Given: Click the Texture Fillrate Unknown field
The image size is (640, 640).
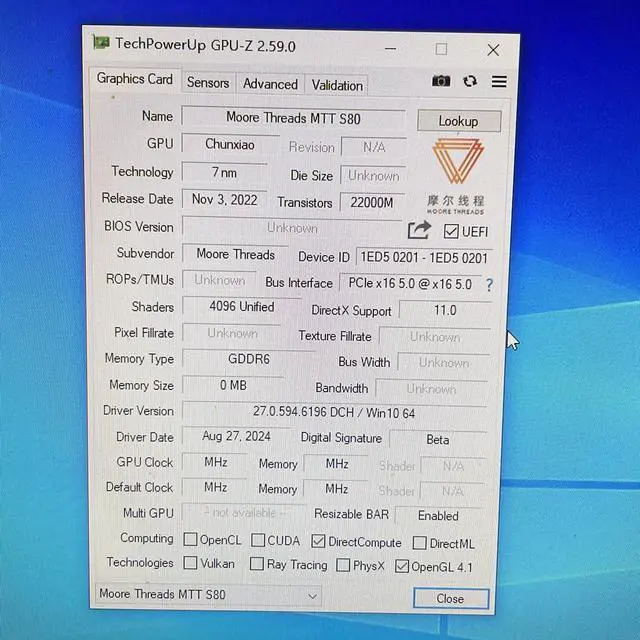Looking at the screenshot, I should coord(435,337).
